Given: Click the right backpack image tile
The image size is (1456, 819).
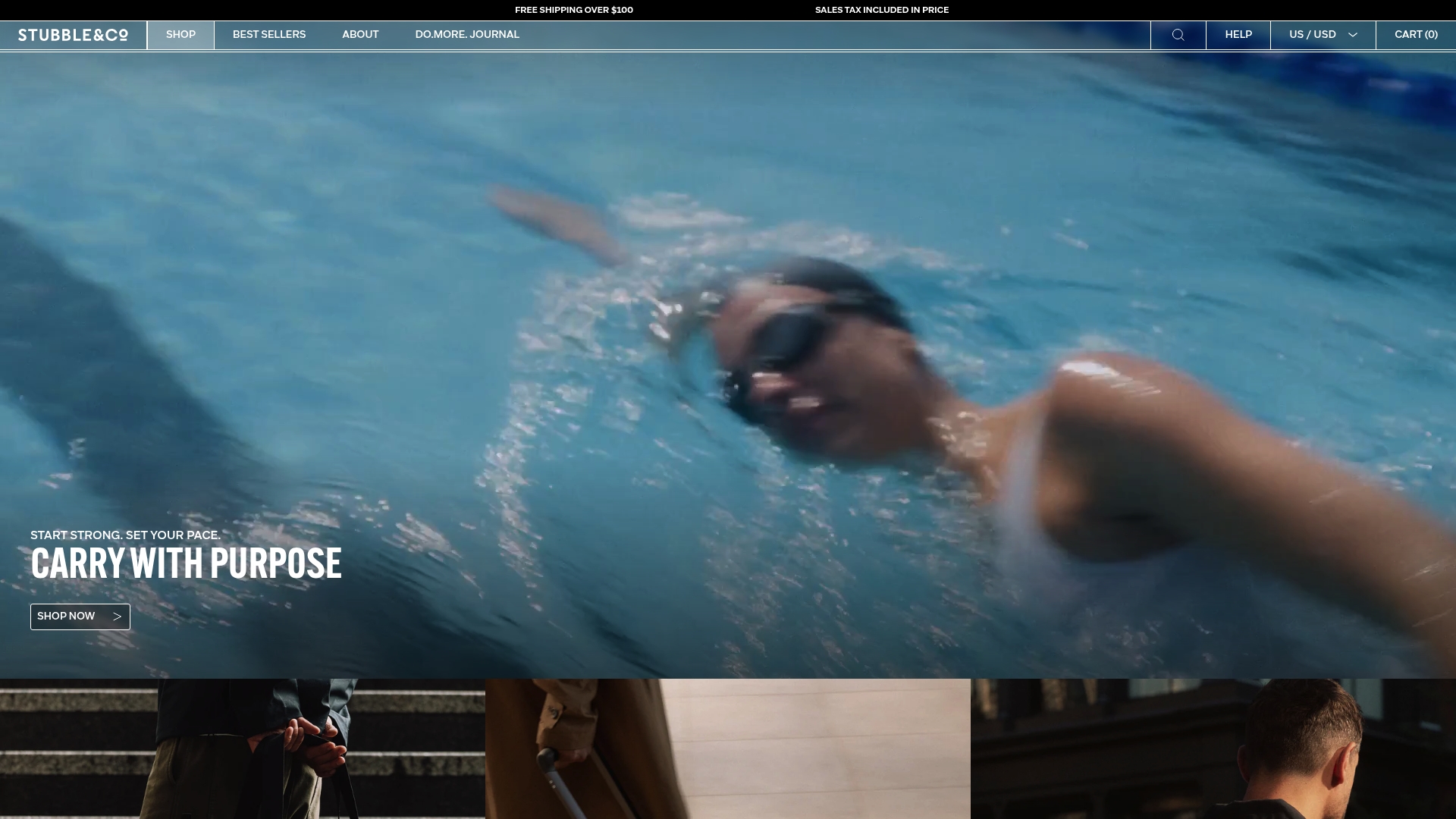Looking at the screenshot, I should [x=1213, y=748].
